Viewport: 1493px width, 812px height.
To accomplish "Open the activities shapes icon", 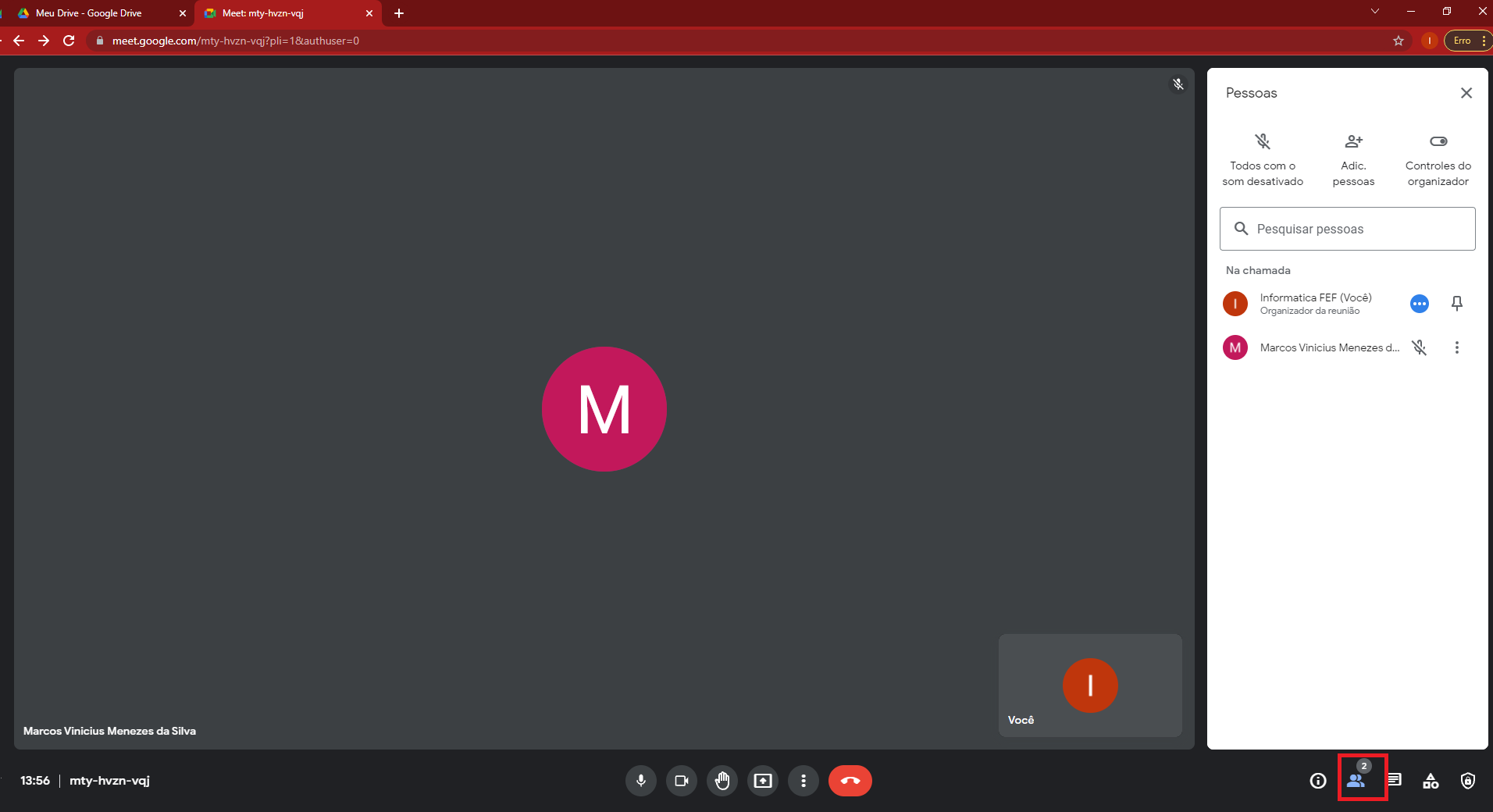I will pyautogui.click(x=1431, y=781).
